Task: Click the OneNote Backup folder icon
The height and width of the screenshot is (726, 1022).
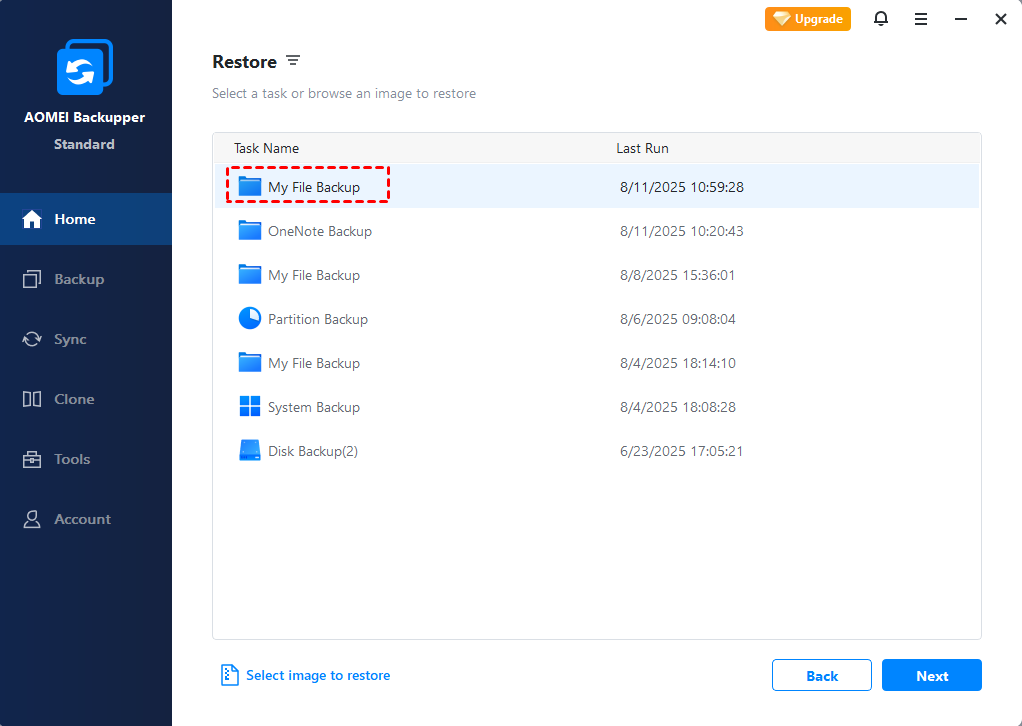Action: click(x=250, y=231)
